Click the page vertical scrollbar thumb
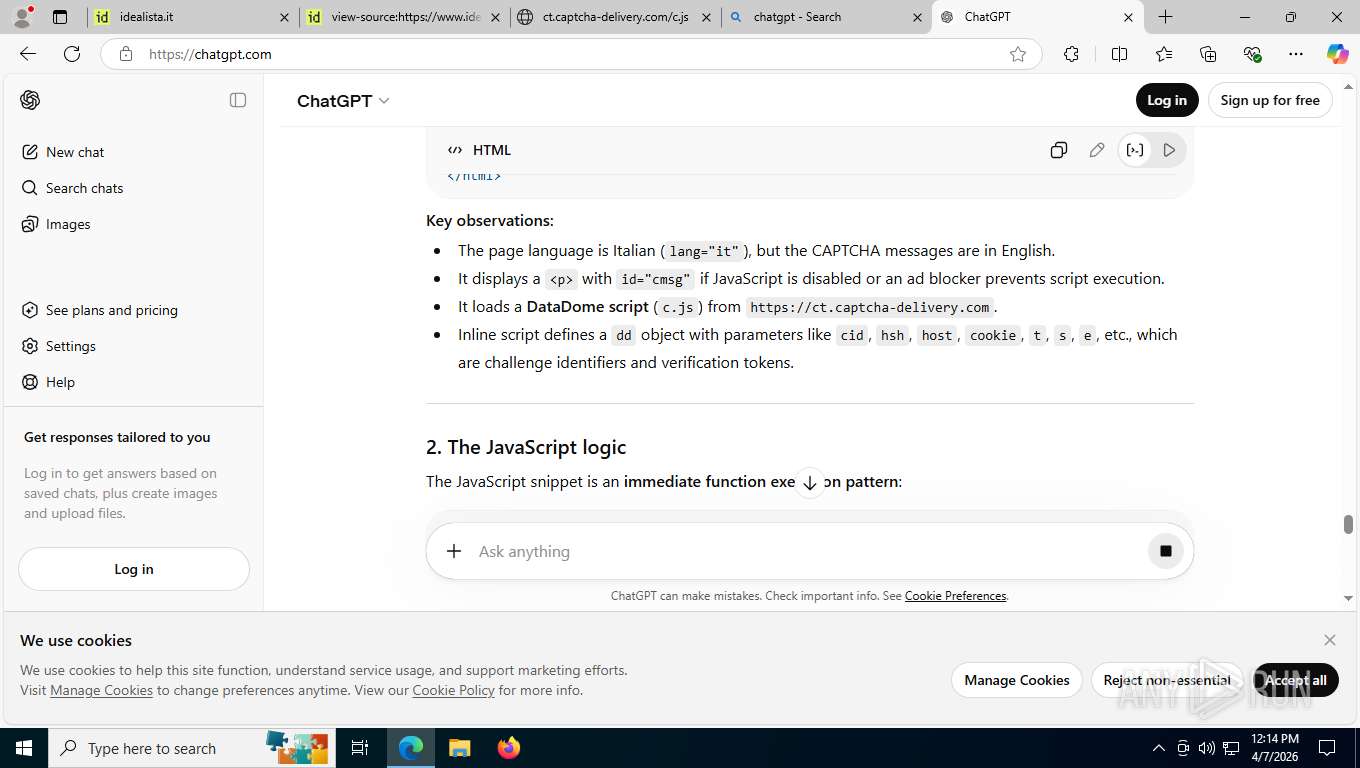 [x=1348, y=525]
